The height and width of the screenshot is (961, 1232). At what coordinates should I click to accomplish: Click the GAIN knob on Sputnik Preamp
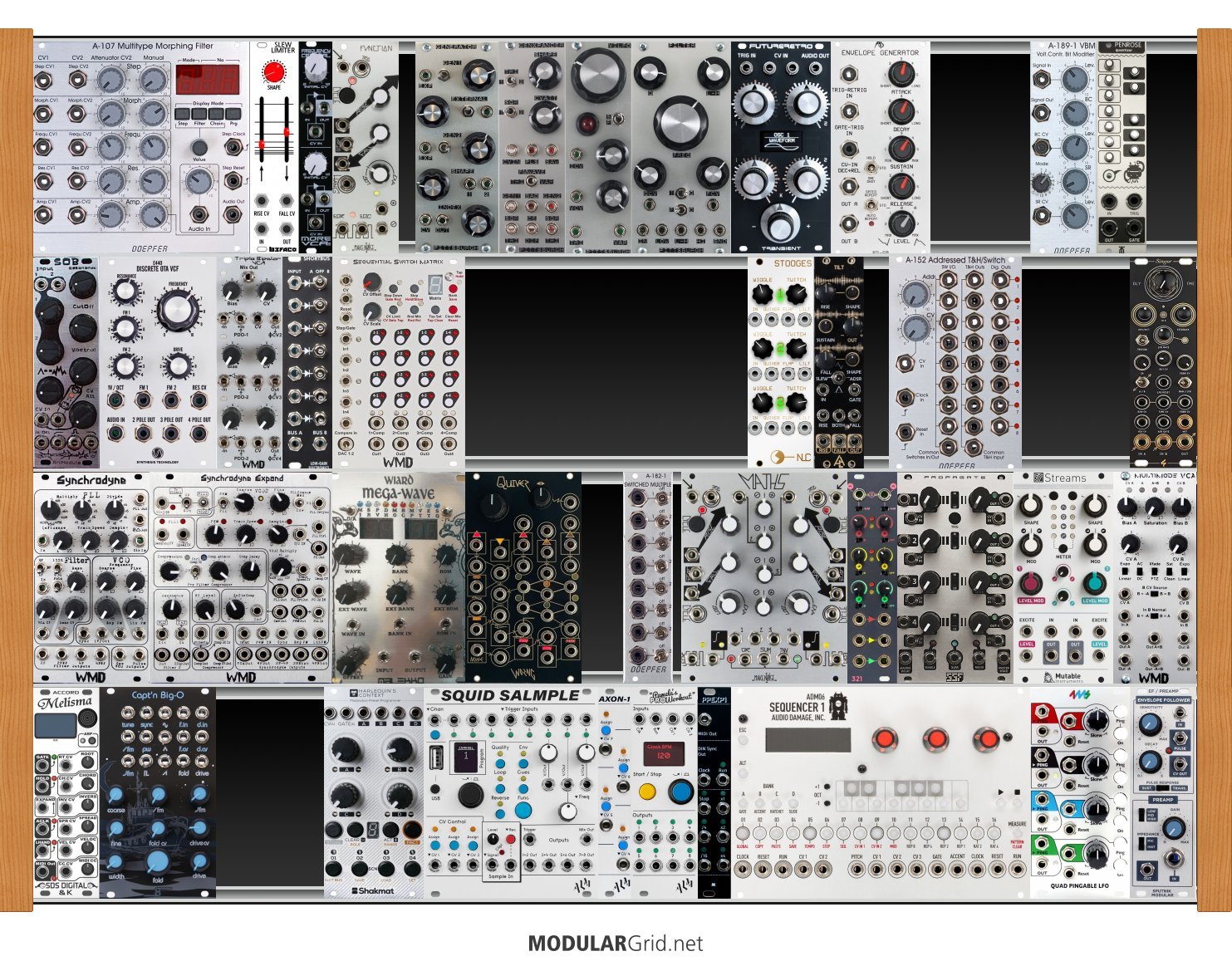(x=1175, y=827)
